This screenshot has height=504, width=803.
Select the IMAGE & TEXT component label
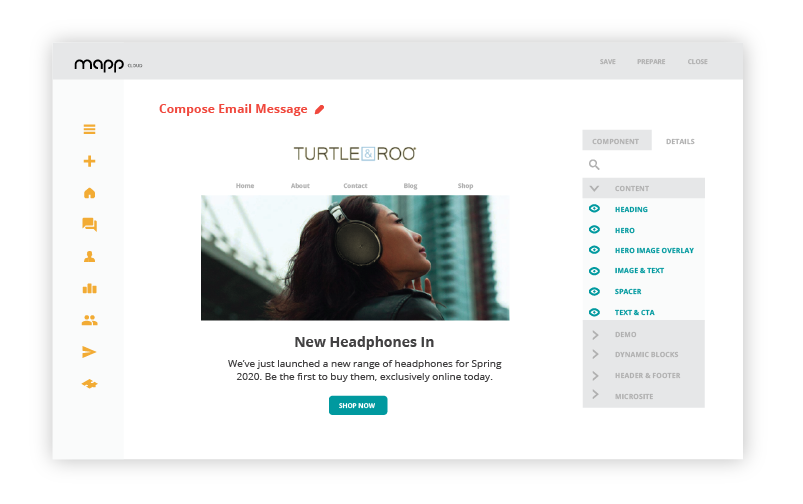click(x=639, y=270)
